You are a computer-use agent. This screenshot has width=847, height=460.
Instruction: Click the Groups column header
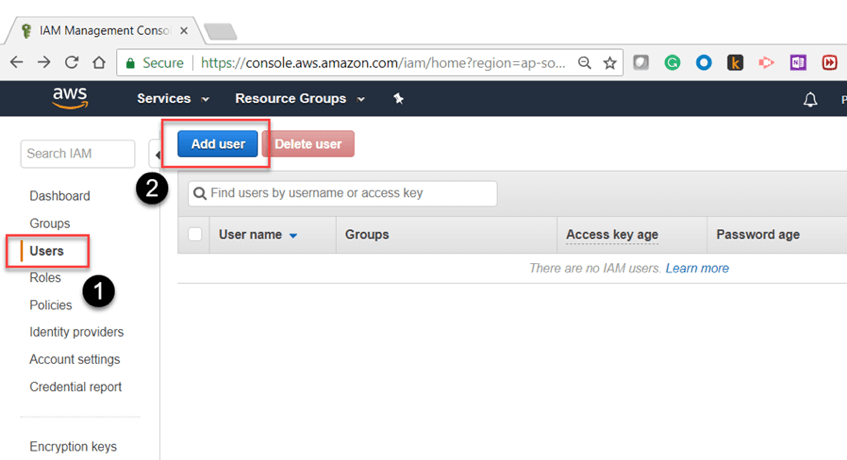click(x=367, y=235)
